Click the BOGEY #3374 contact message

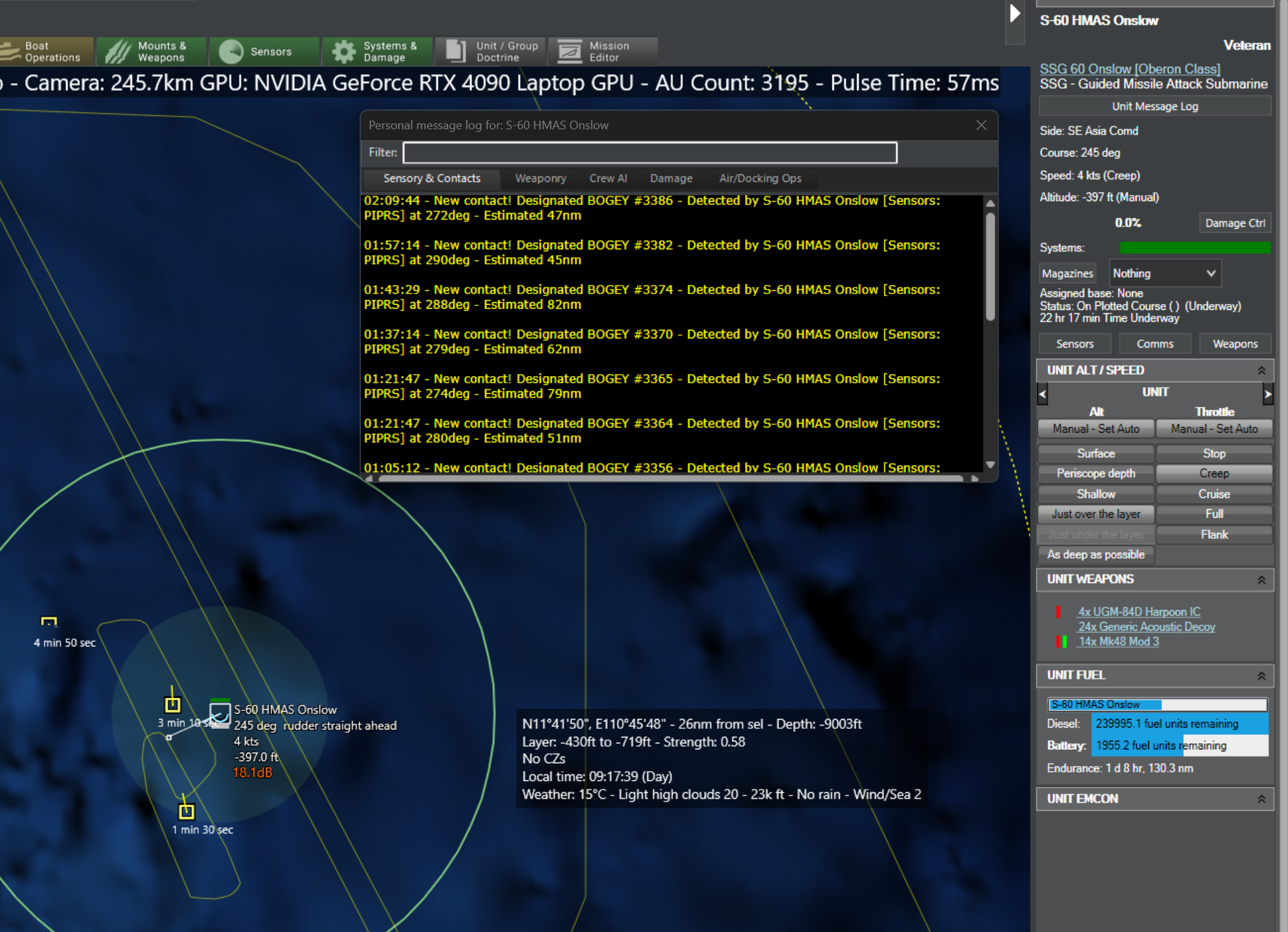[652, 297]
